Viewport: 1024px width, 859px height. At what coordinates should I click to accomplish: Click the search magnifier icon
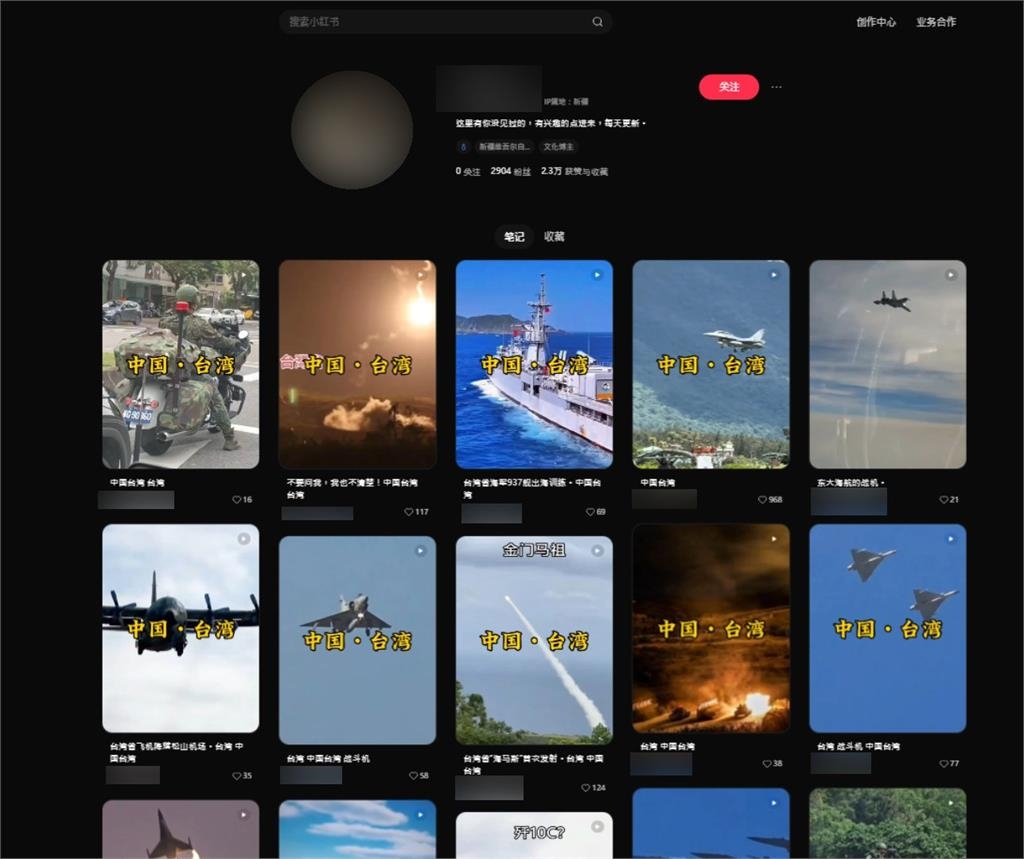(598, 22)
